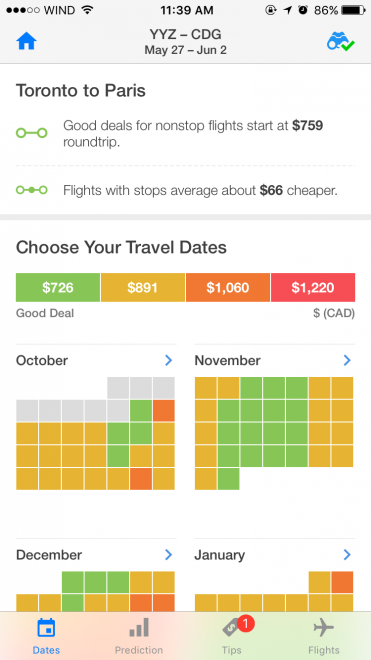
Task: Select the red $1,220 price swatch
Action: (313, 287)
